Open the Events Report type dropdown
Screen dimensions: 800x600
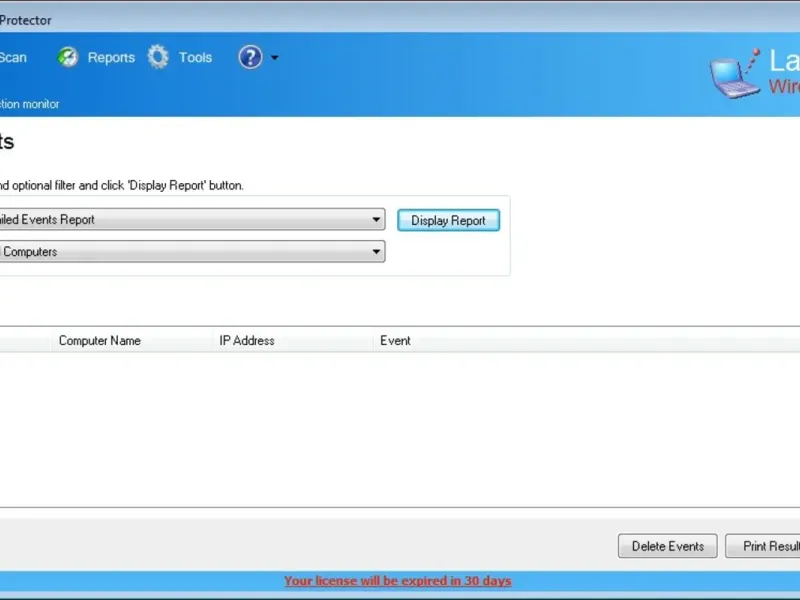pyautogui.click(x=192, y=219)
